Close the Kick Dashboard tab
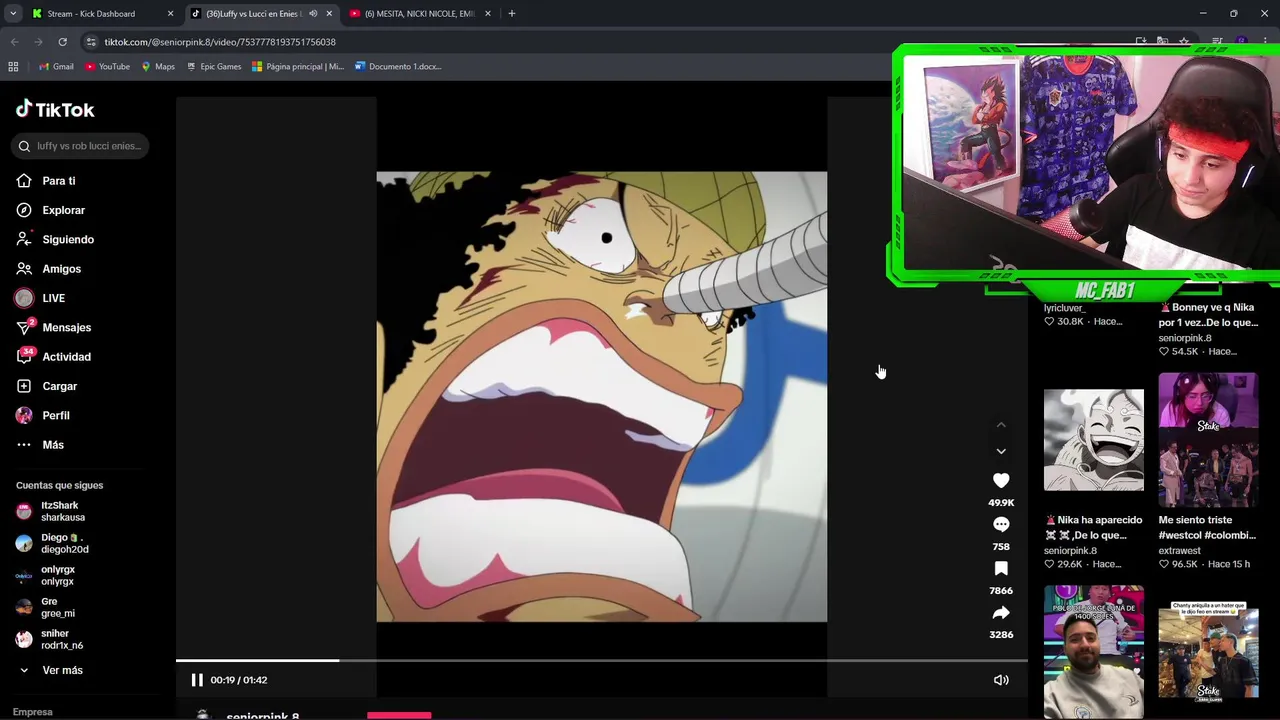1280x720 pixels. click(170, 14)
